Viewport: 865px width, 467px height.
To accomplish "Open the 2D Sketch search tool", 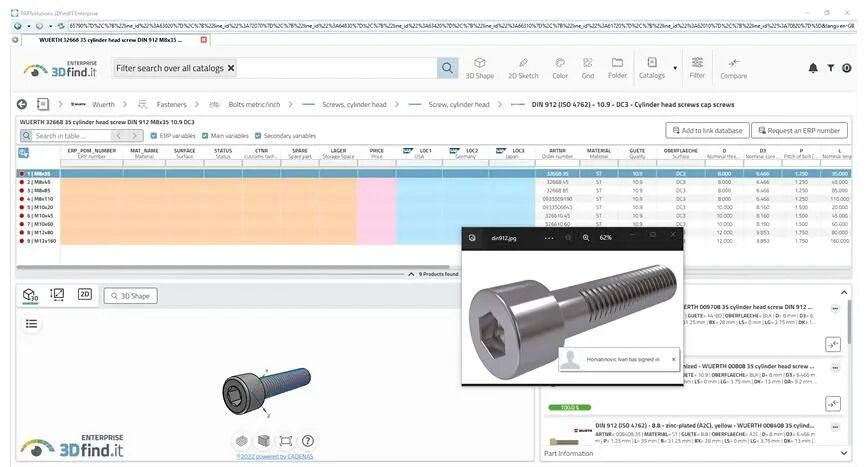I will click(x=523, y=68).
